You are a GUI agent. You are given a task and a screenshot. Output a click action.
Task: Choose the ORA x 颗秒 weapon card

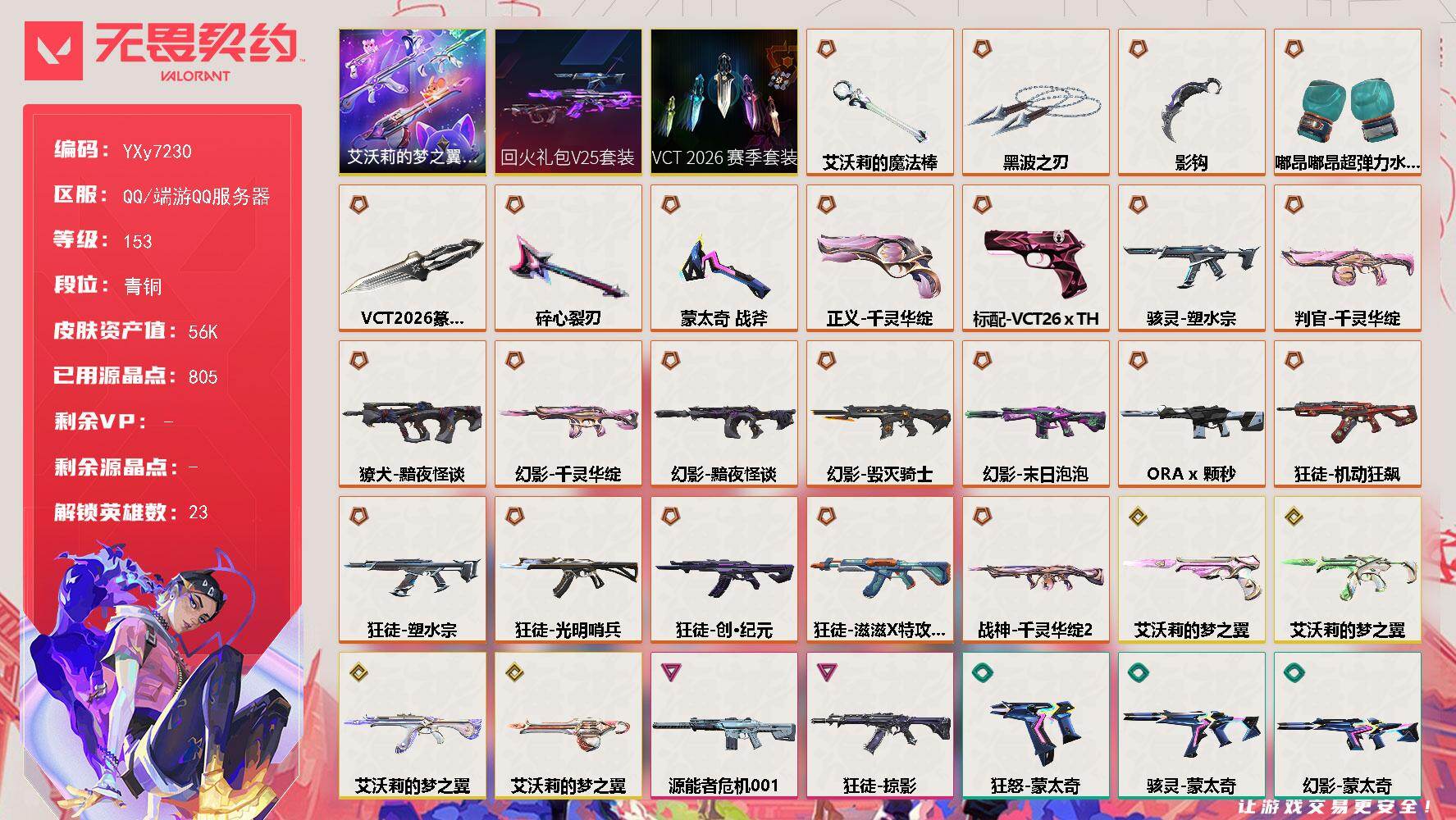tap(1191, 413)
